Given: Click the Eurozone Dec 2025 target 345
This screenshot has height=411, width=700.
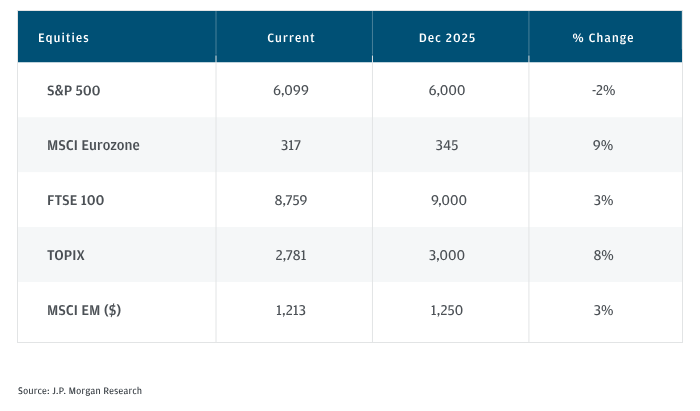Looking at the screenshot, I should (x=447, y=145).
